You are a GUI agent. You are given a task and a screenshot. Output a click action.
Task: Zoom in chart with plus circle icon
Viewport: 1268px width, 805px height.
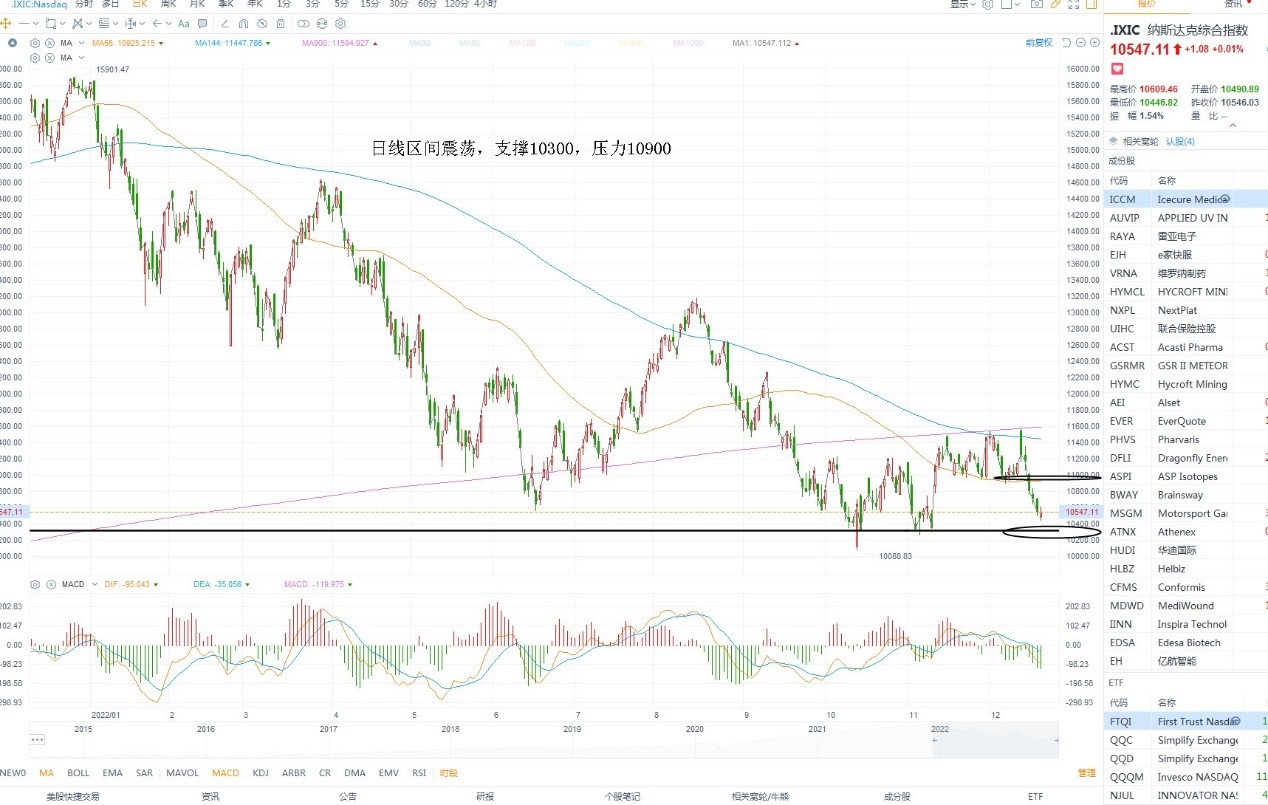pos(1095,43)
